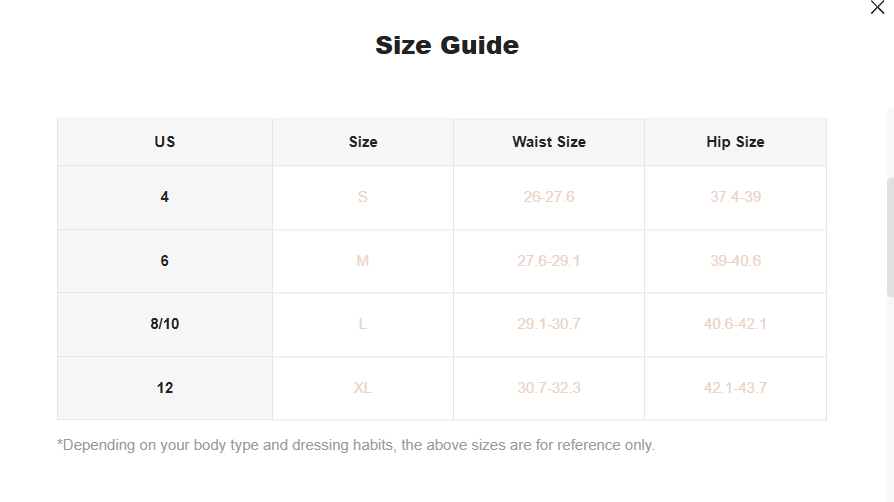Close the Size Guide popup
Image resolution: width=894 pixels, height=502 pixels.
point(877,8)
